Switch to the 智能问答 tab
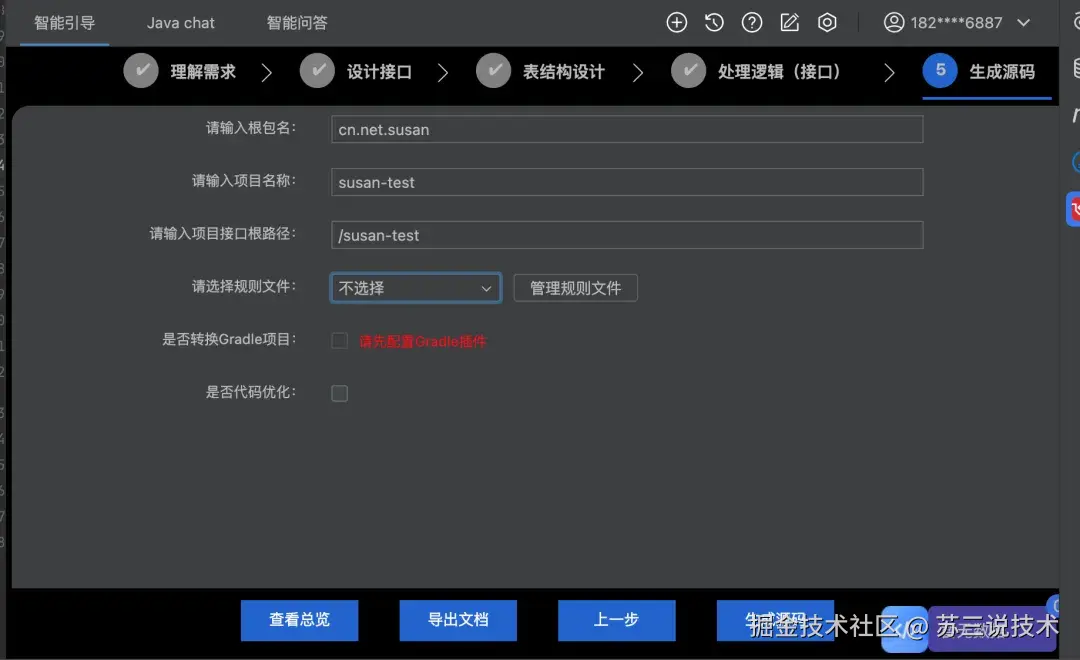The width and height of the screenshot is (1080, 660). coord(297,22)
